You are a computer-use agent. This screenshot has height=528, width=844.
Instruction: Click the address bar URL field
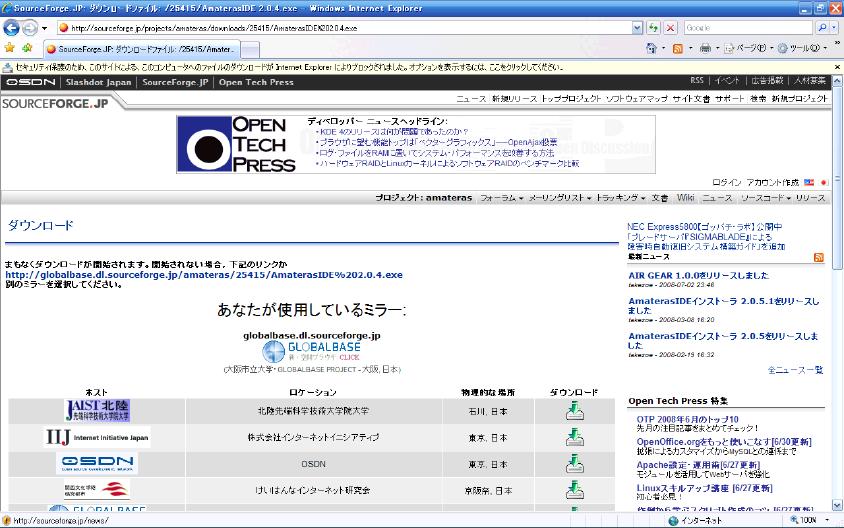point(343,28)
